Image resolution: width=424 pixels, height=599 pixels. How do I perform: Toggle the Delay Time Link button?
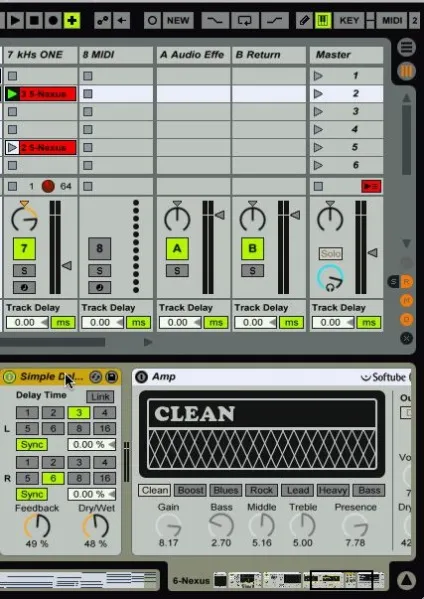coord(100,397)
